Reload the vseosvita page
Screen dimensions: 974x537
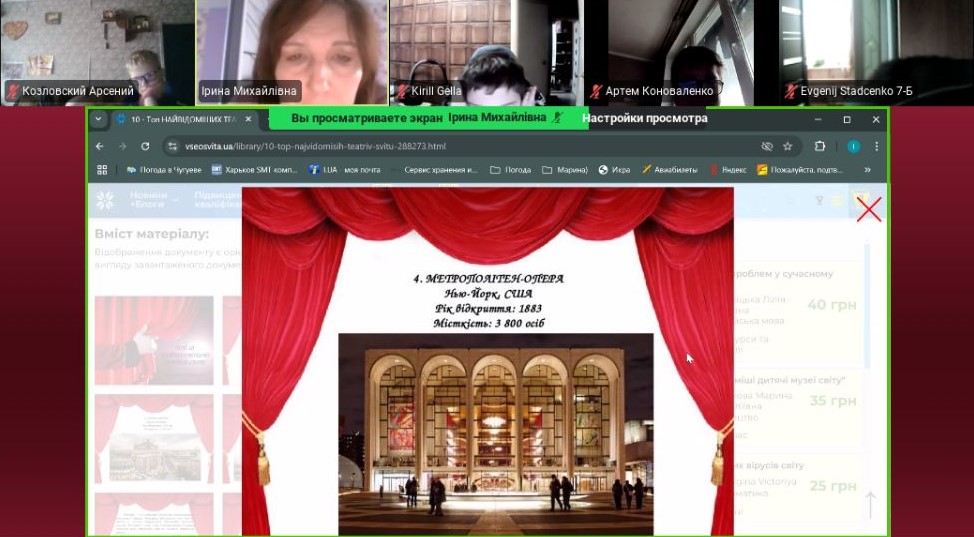coord(145,147)
